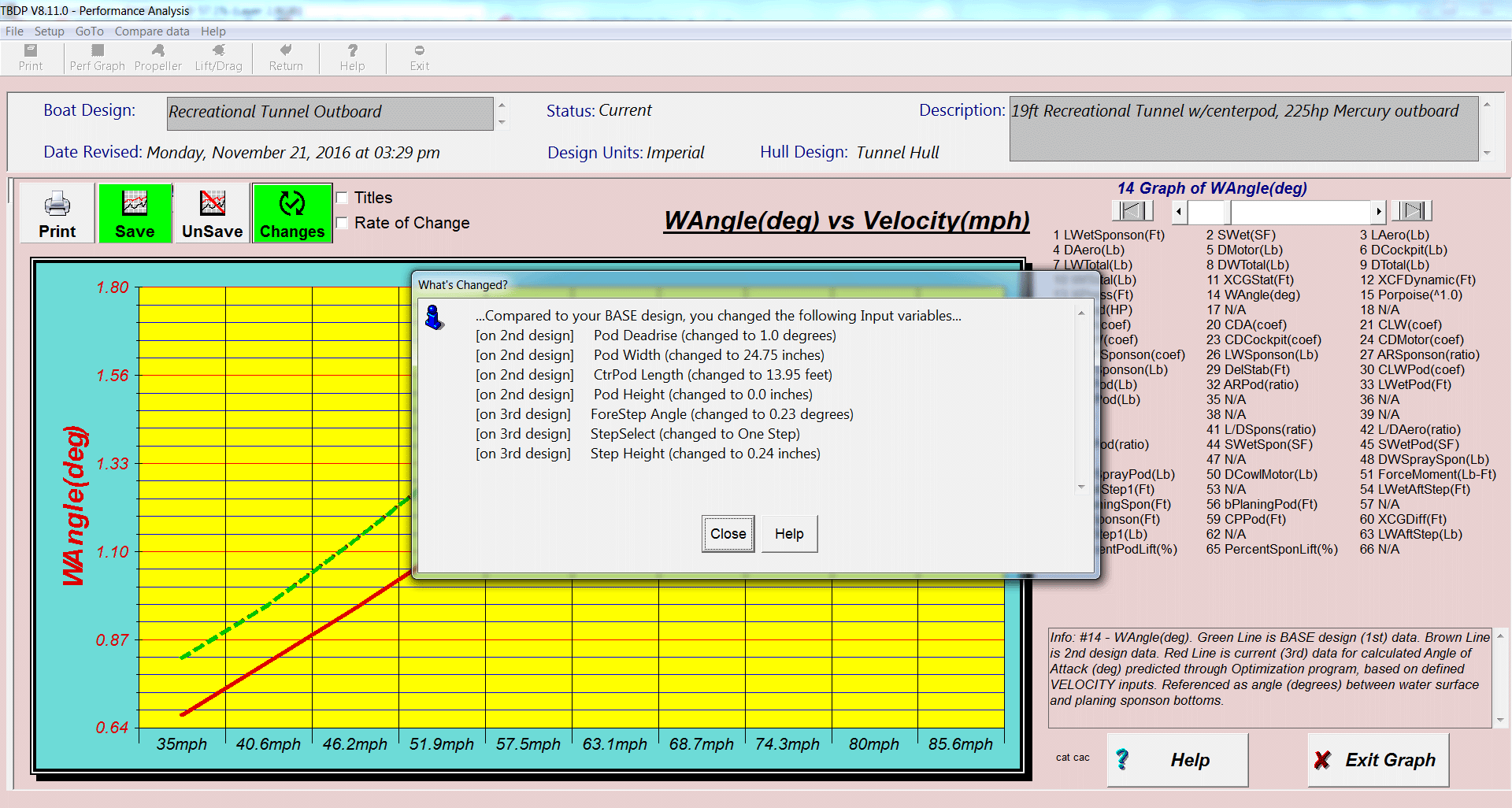Select graph 1 LWetSponson(Ft)
This screenshot has width=1512, height=808.
pyautogui.click(x=1109, y=235)
